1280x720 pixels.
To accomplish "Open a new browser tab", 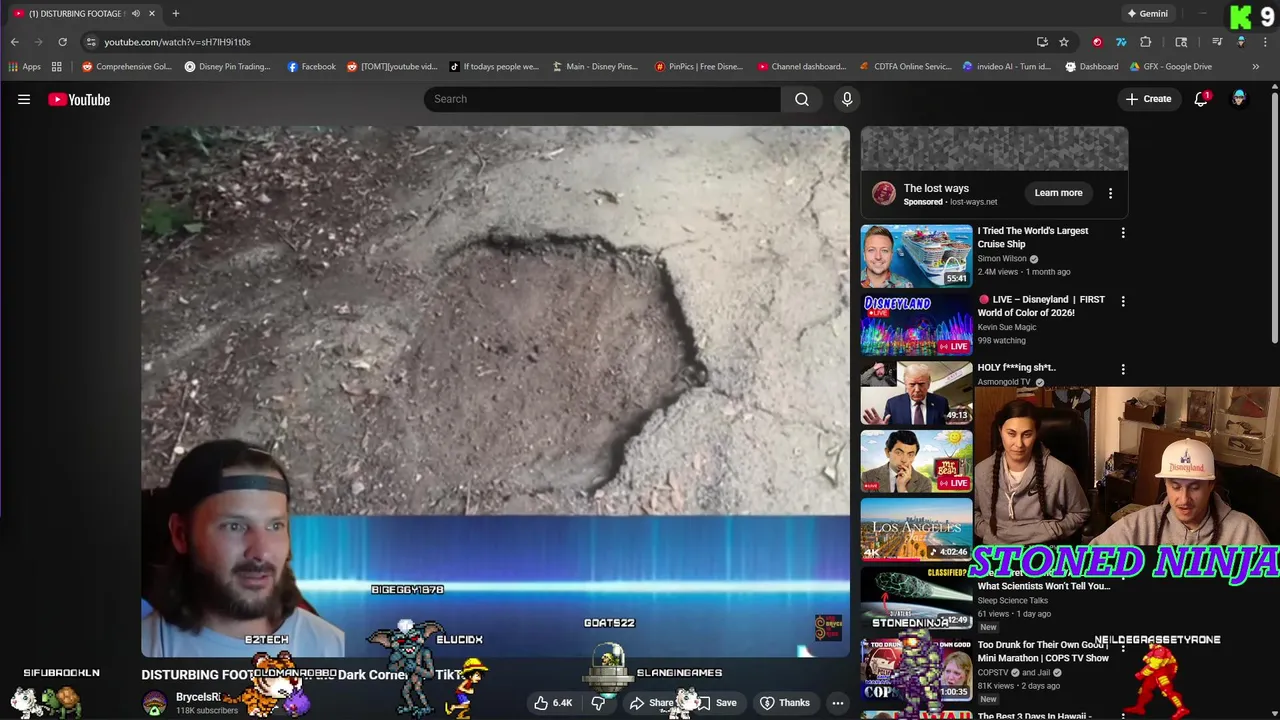I will [x=175, y=14].
